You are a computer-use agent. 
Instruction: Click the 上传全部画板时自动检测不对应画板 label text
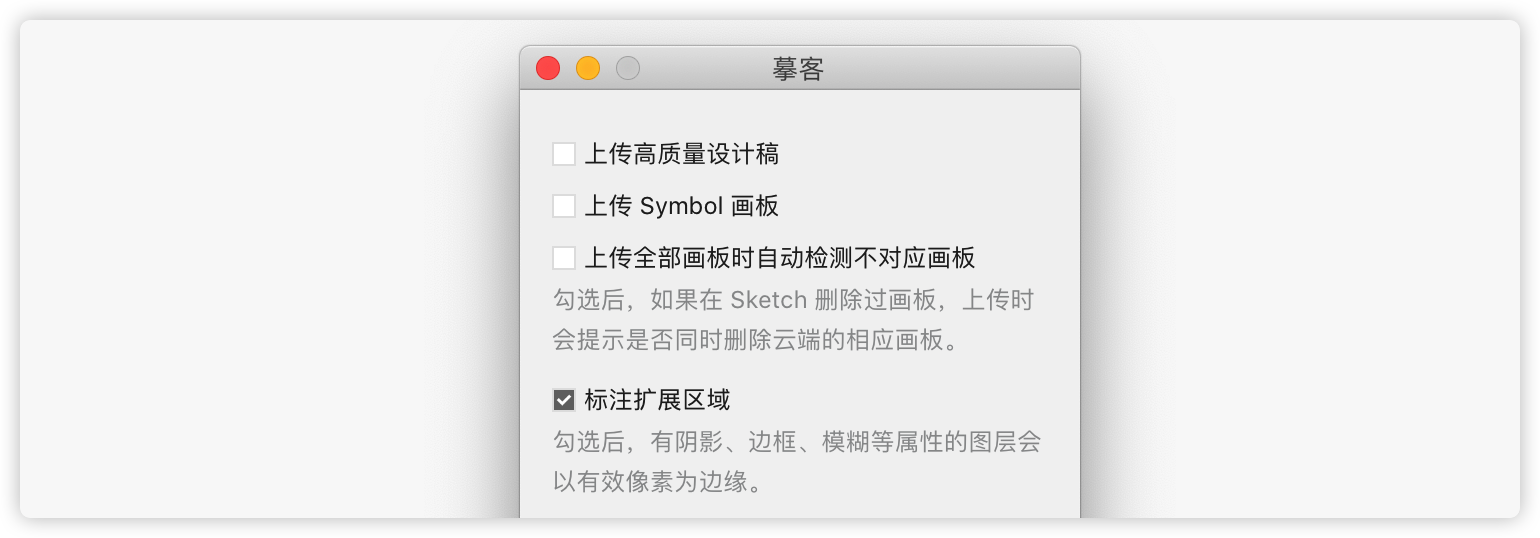click(x=779, y=258)
